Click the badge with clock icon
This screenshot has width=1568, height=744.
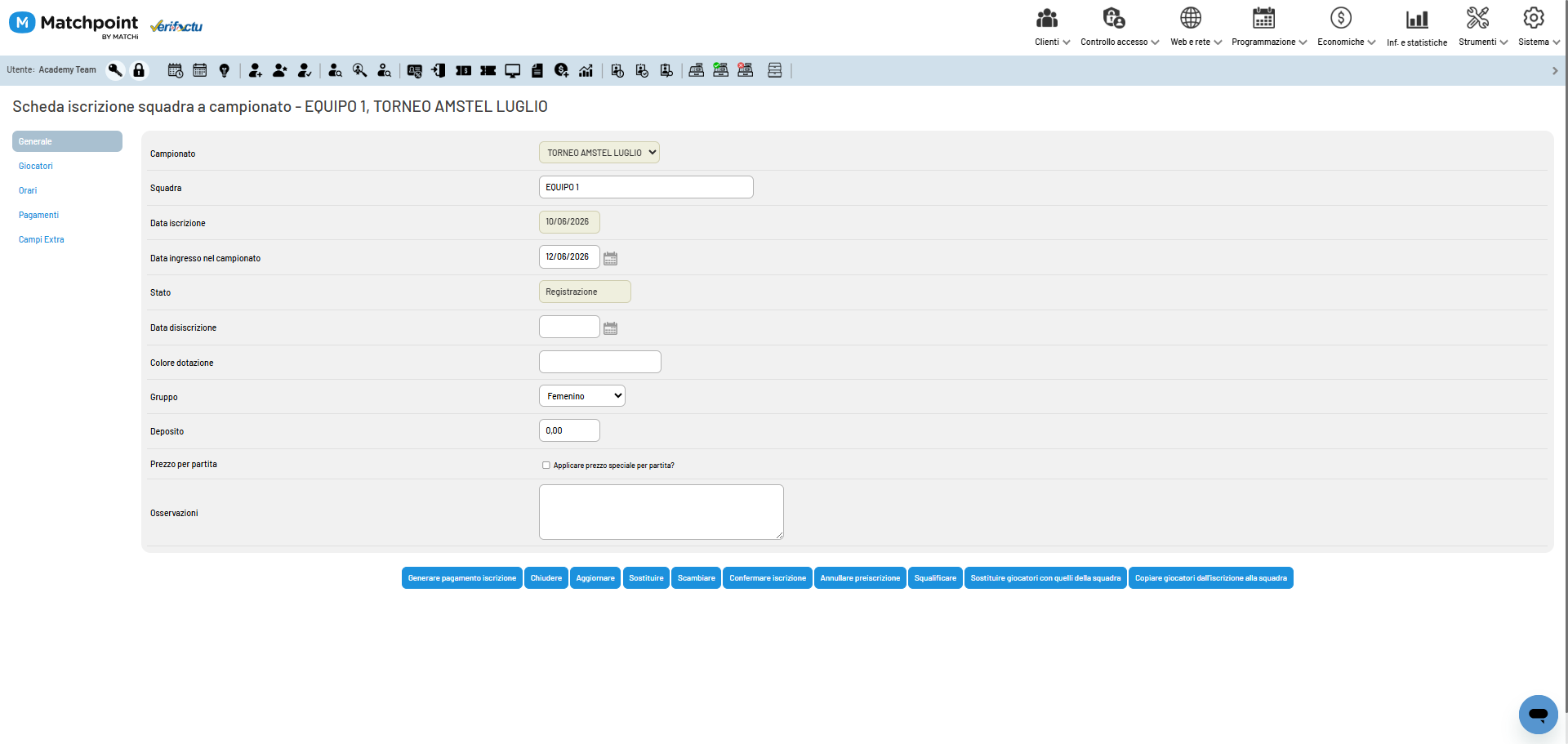point(617,70)
